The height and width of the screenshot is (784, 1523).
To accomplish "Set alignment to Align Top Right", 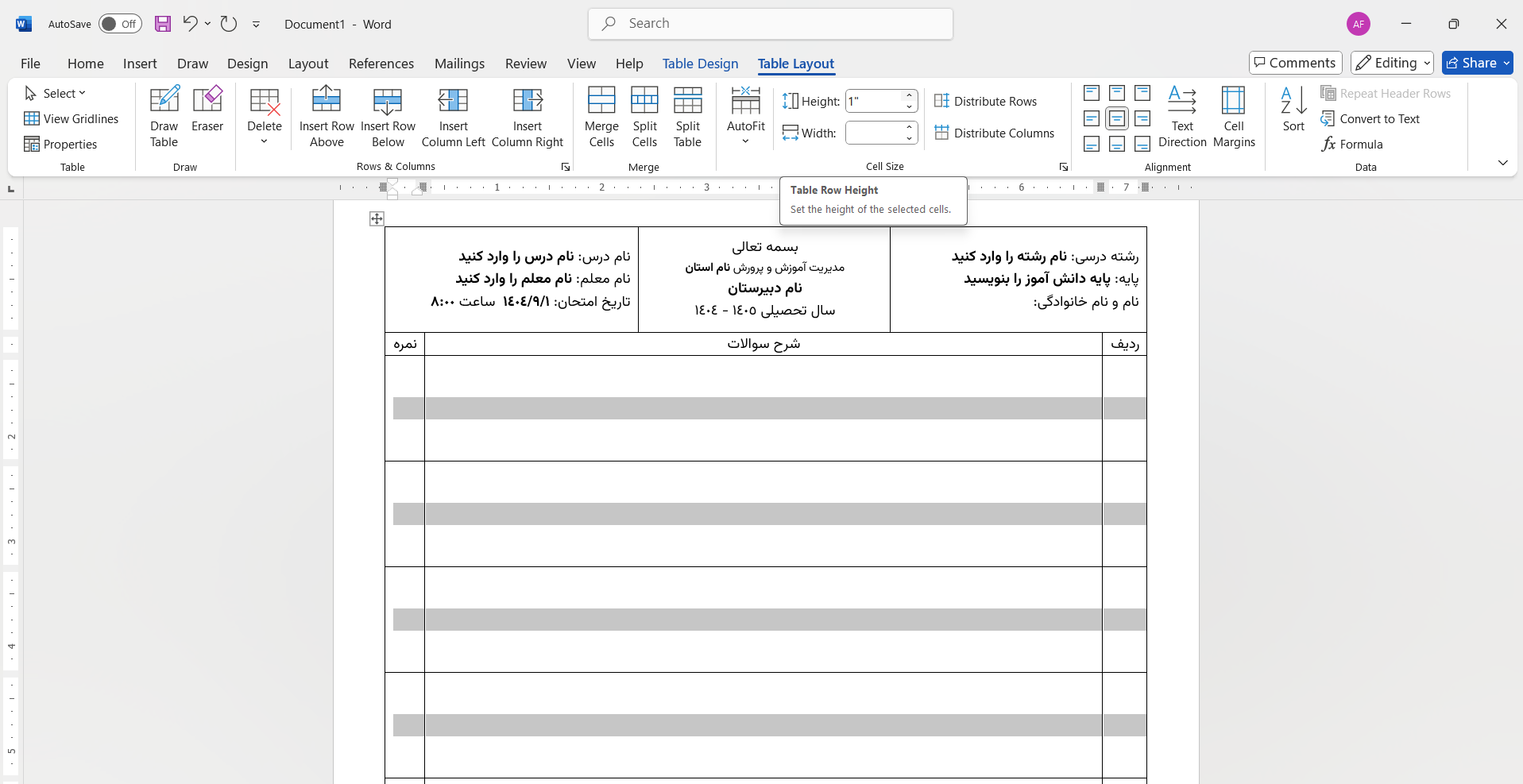I will point(1142,94).
